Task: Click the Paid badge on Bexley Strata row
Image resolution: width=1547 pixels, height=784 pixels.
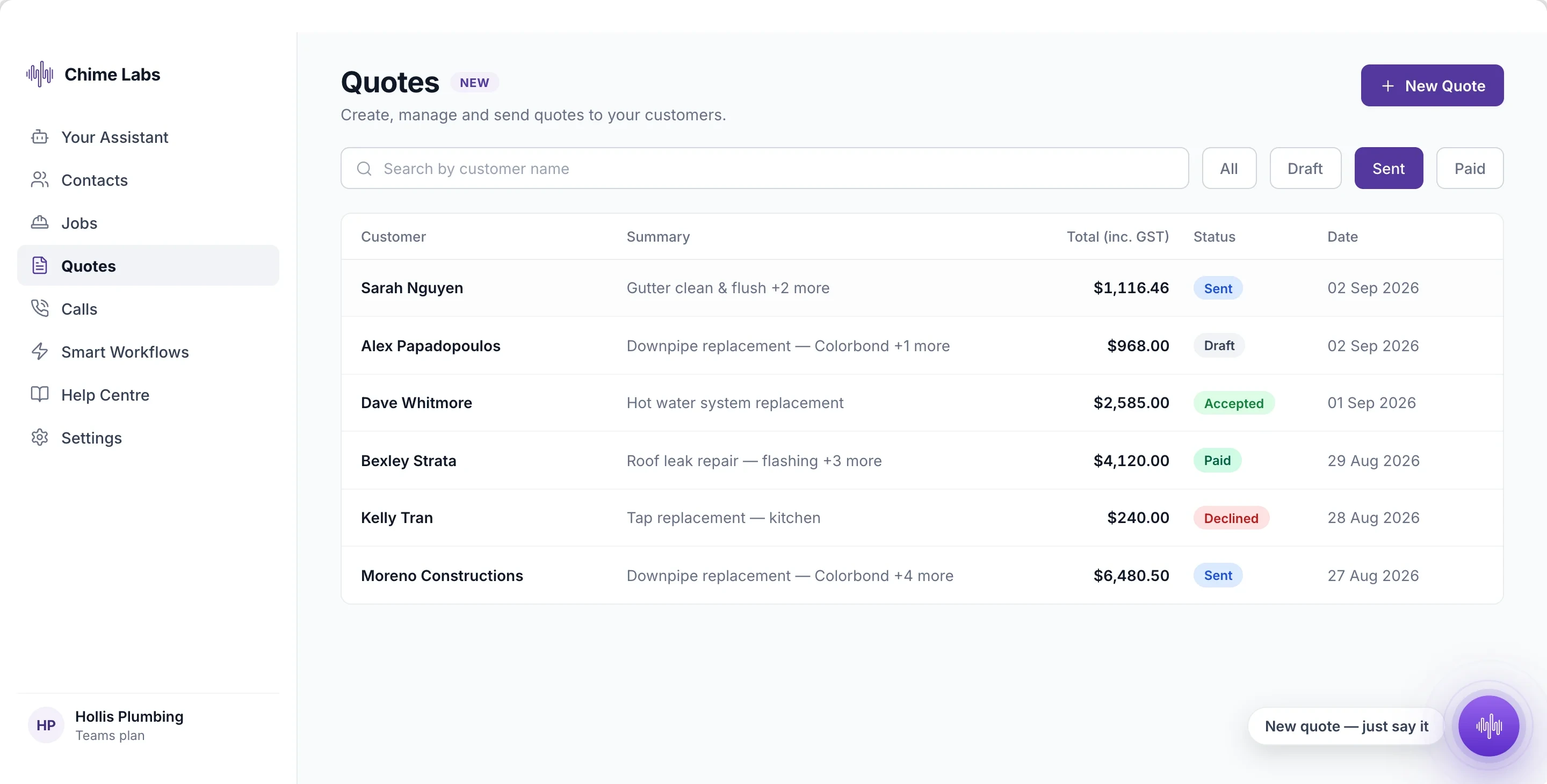Action: click(x=1217, y=460)
